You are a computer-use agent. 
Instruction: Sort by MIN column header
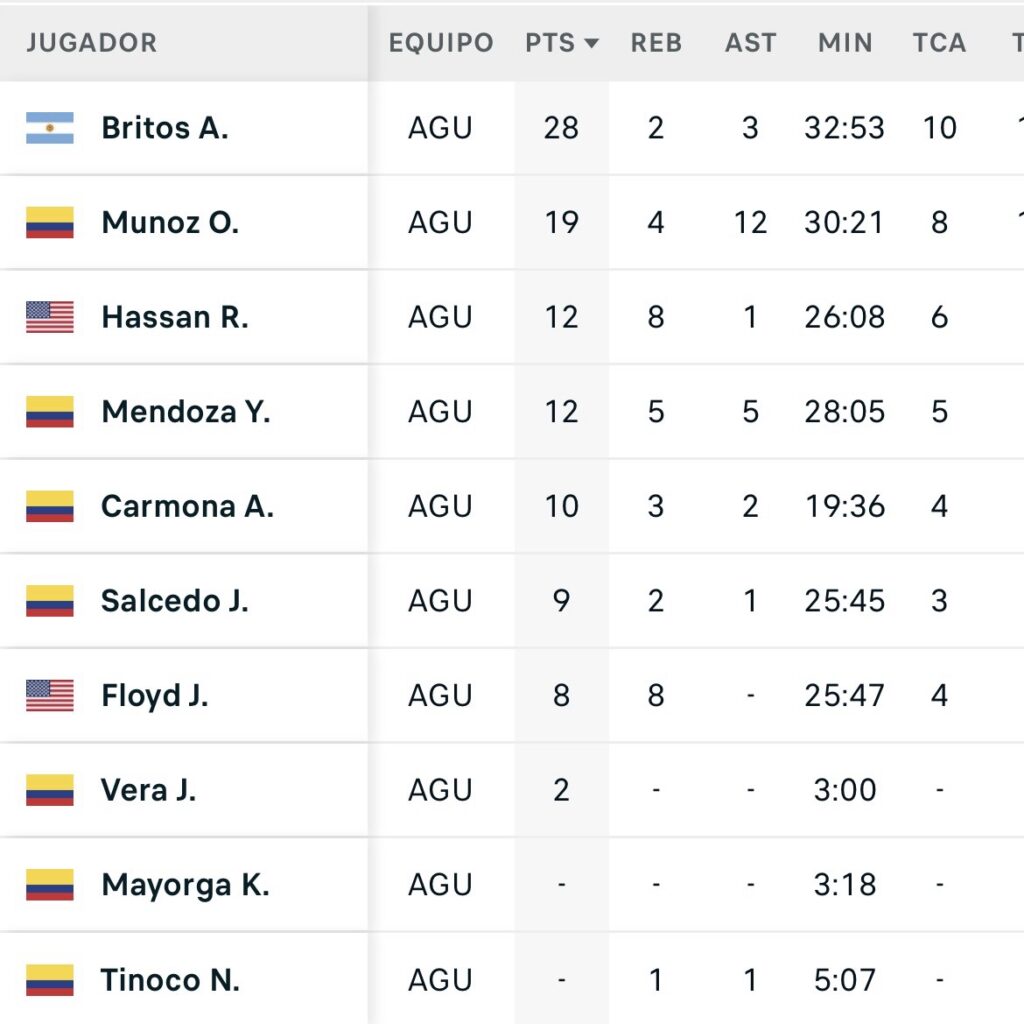point(845,43)
